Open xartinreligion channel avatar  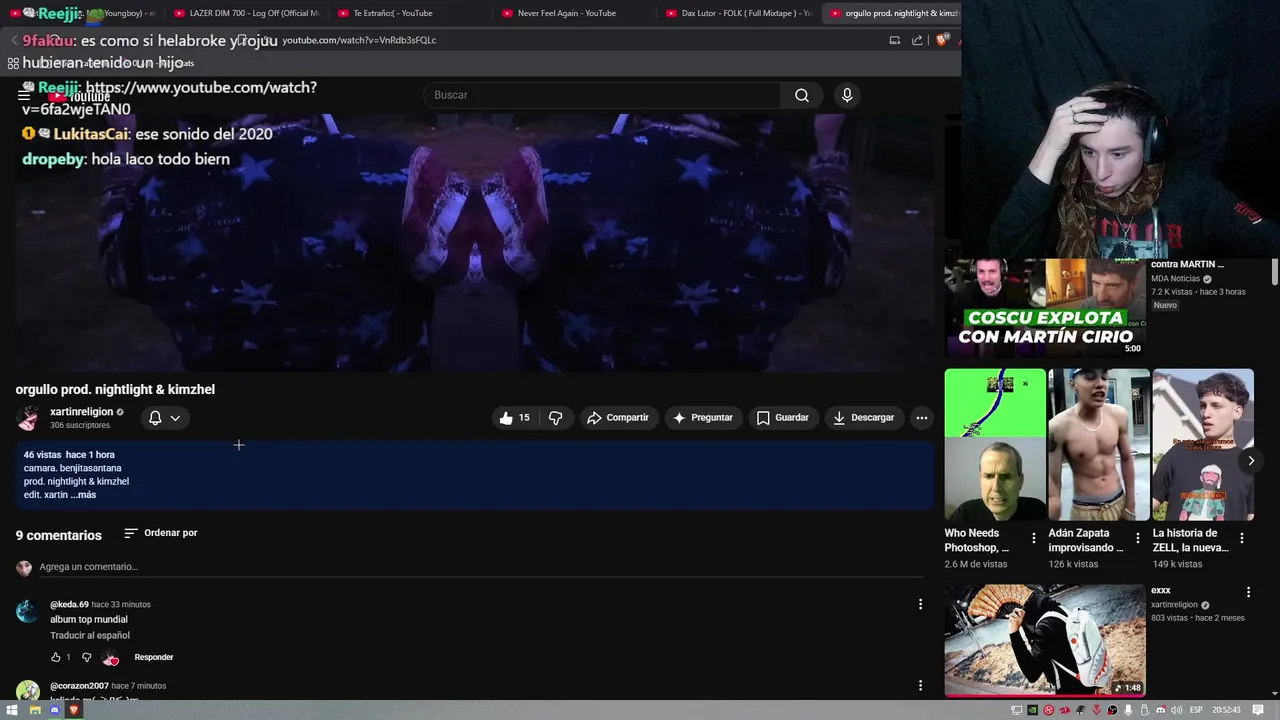pyautogui.click(x=28, y=418)
